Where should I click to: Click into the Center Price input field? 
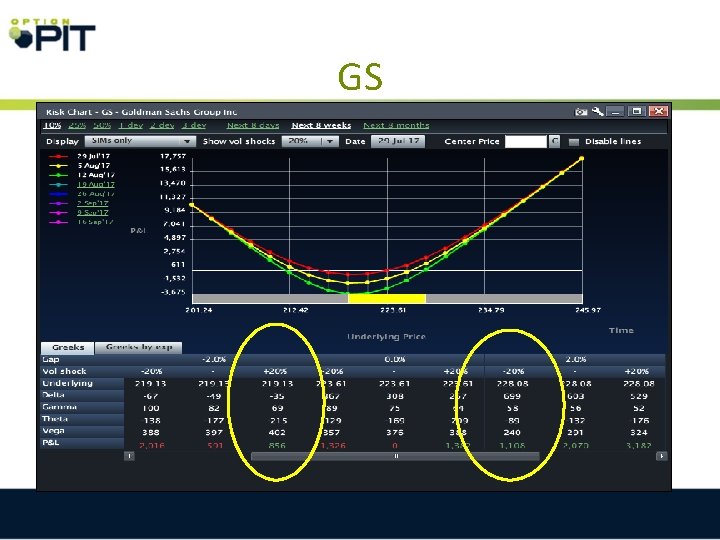point(526,141)
